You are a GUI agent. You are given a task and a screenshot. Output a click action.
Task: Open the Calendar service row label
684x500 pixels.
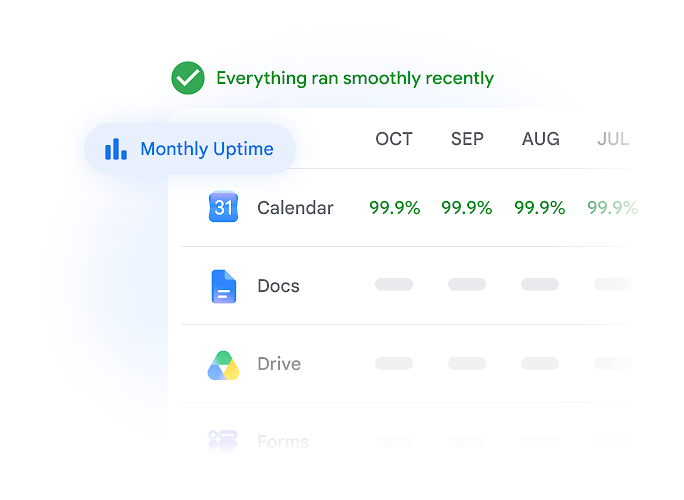pos(295,208)
